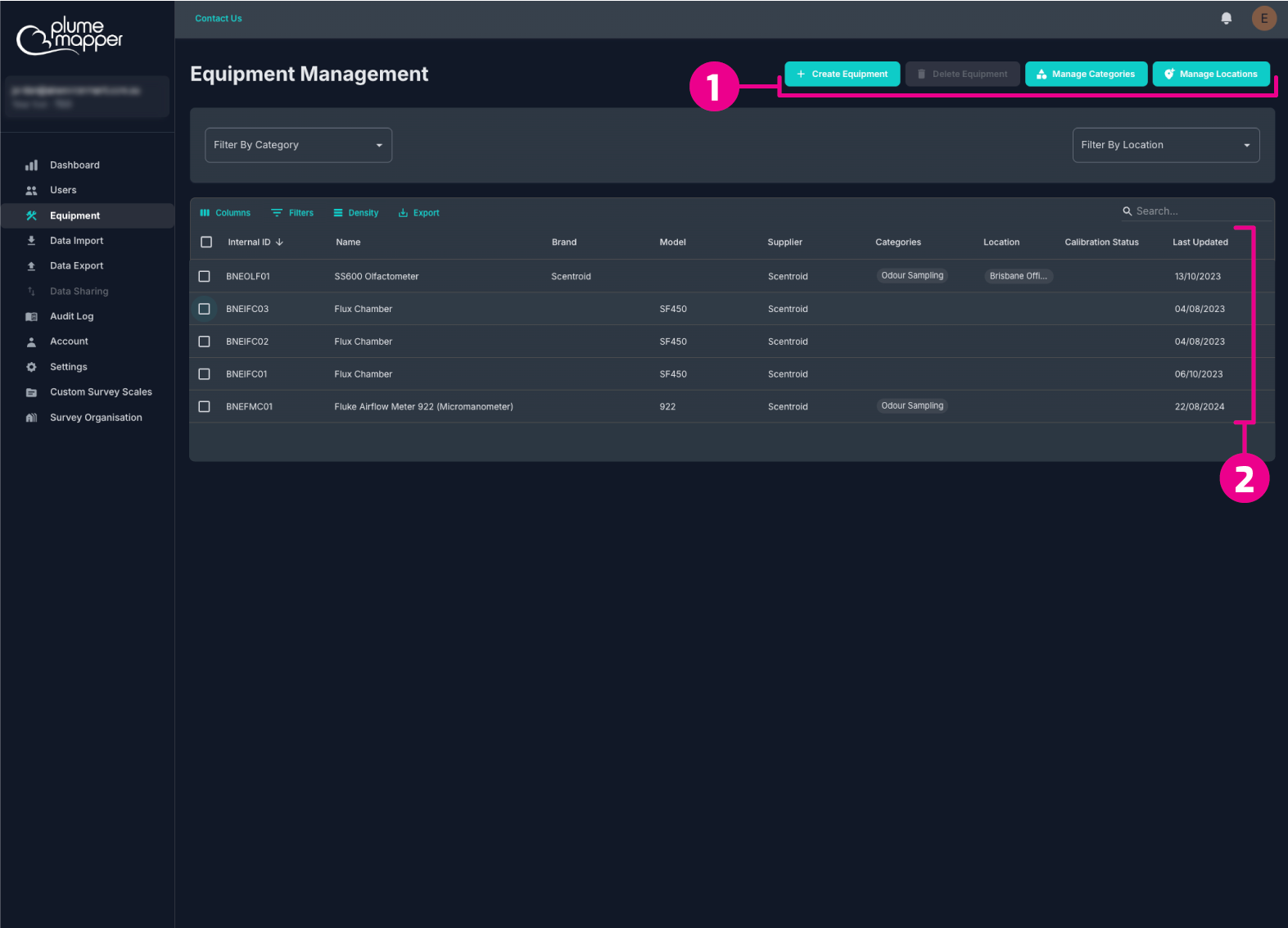
Task: Click the Delete Equipment button
Action: tap(963, 74)
